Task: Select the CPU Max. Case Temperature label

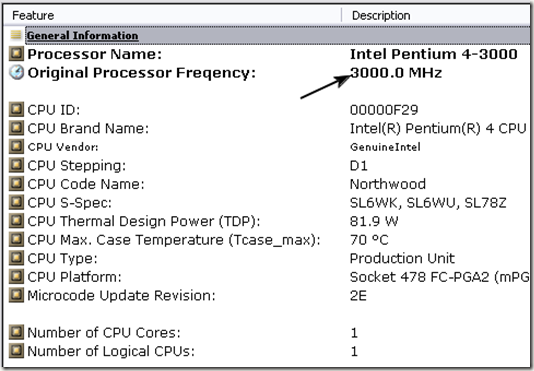Action: (174, 240)
